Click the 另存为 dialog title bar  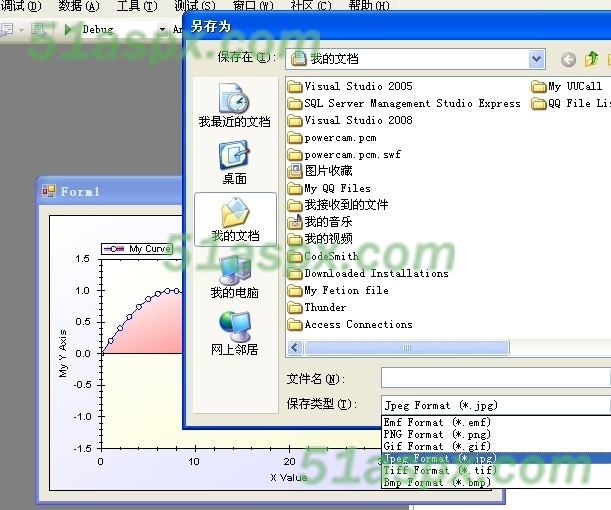click(397, 26)
